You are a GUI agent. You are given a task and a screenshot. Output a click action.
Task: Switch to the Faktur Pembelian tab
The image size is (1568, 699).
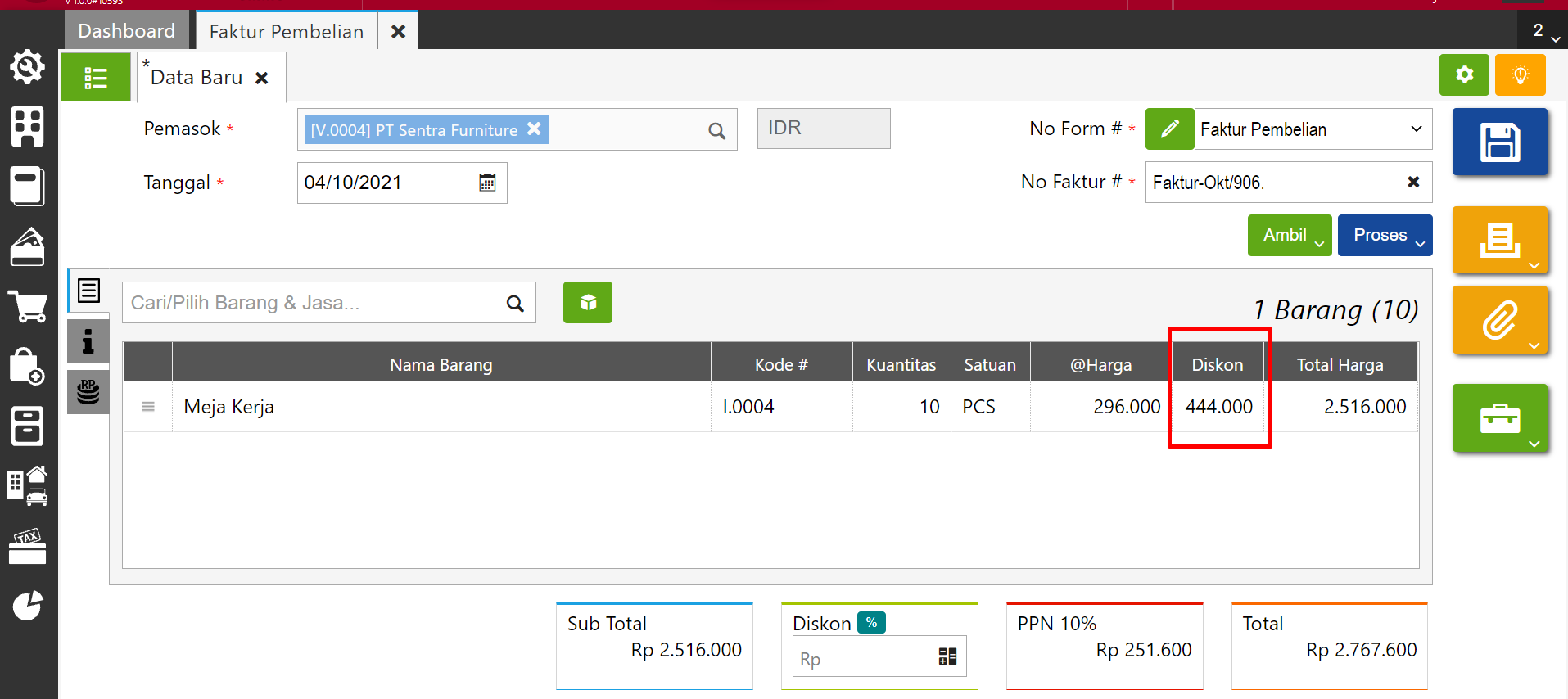pos(287,31)
